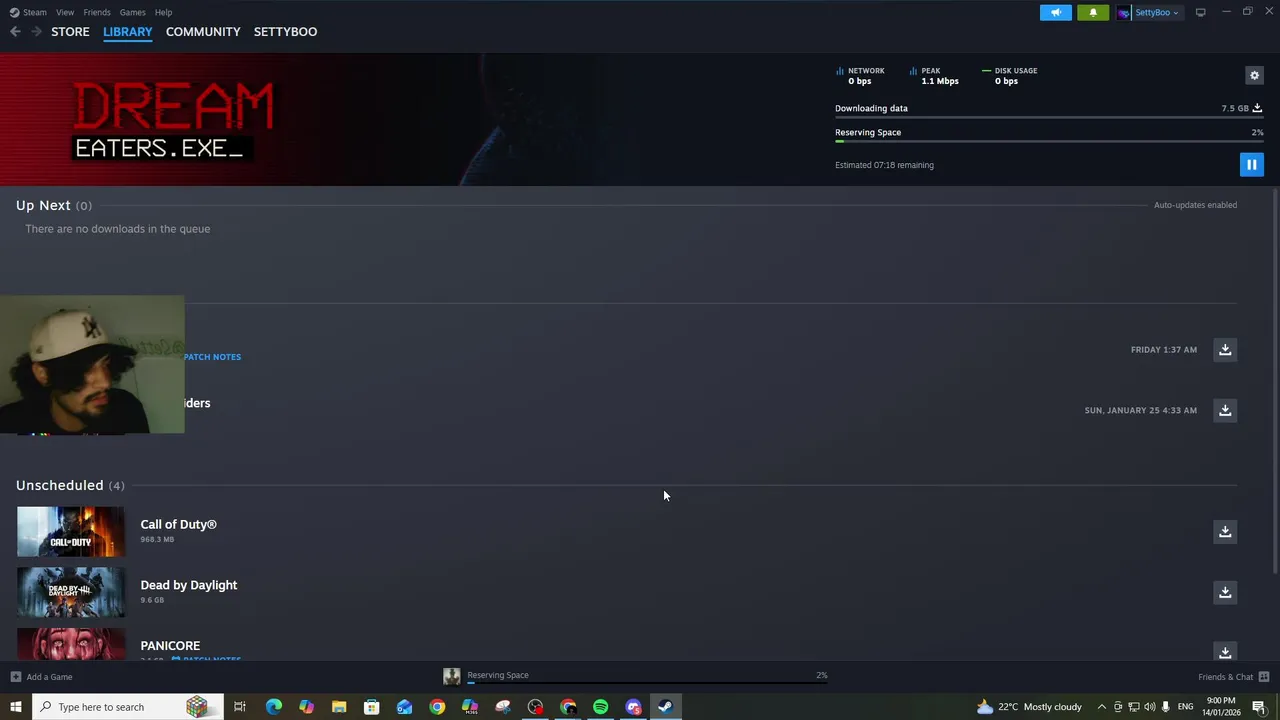1280x720 pixels.
Task: Open the Steam menu
Action: (x=28, y=12)
